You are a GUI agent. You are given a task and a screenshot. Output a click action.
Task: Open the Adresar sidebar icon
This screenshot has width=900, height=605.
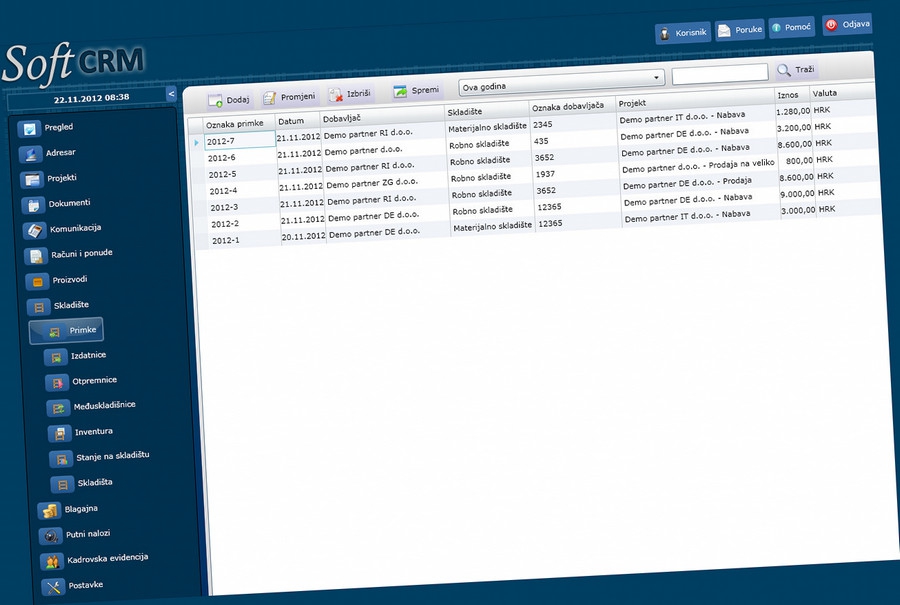click(30, 154)
